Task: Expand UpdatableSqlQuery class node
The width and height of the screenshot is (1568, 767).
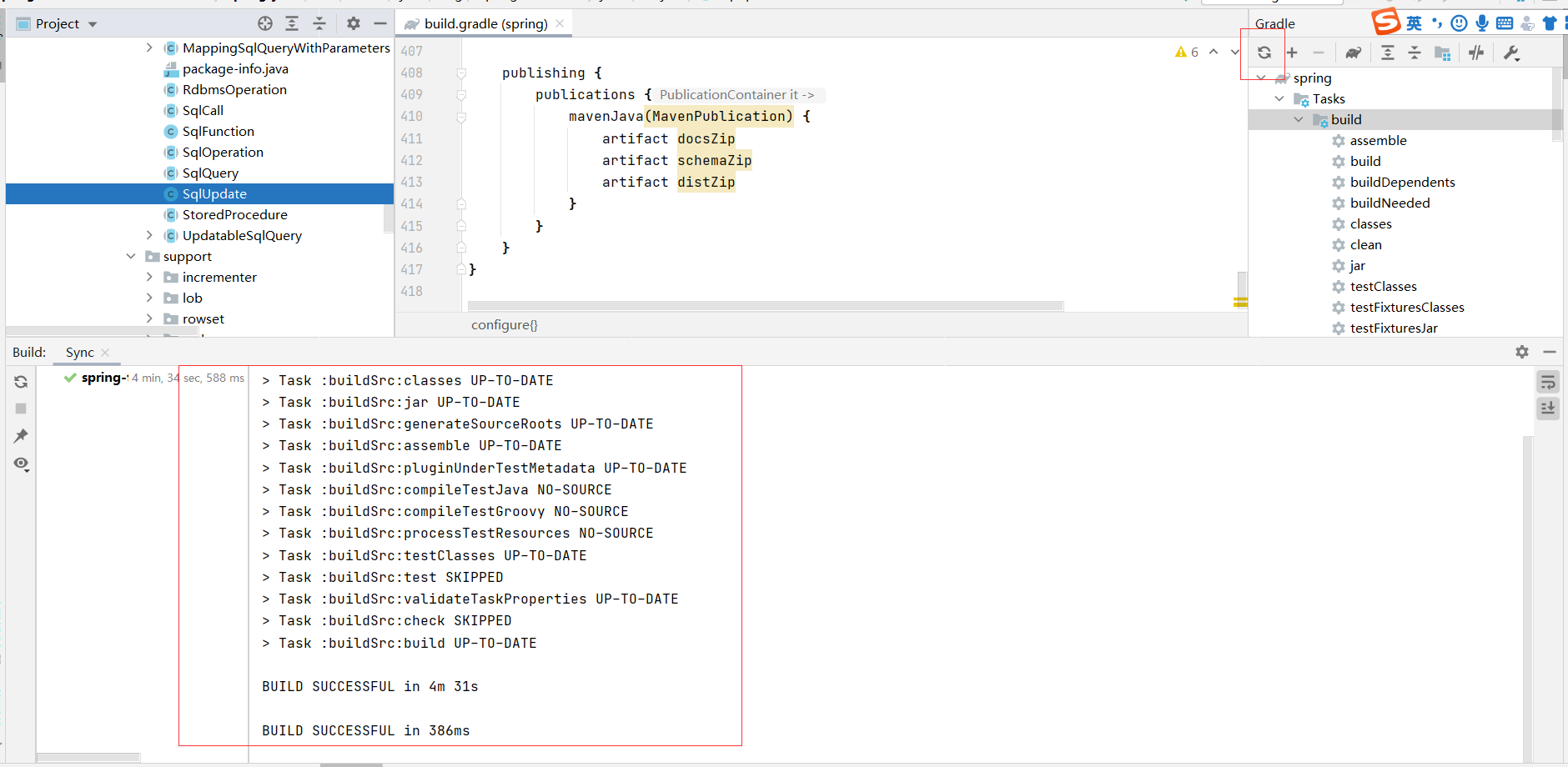Action: [149, 235]
